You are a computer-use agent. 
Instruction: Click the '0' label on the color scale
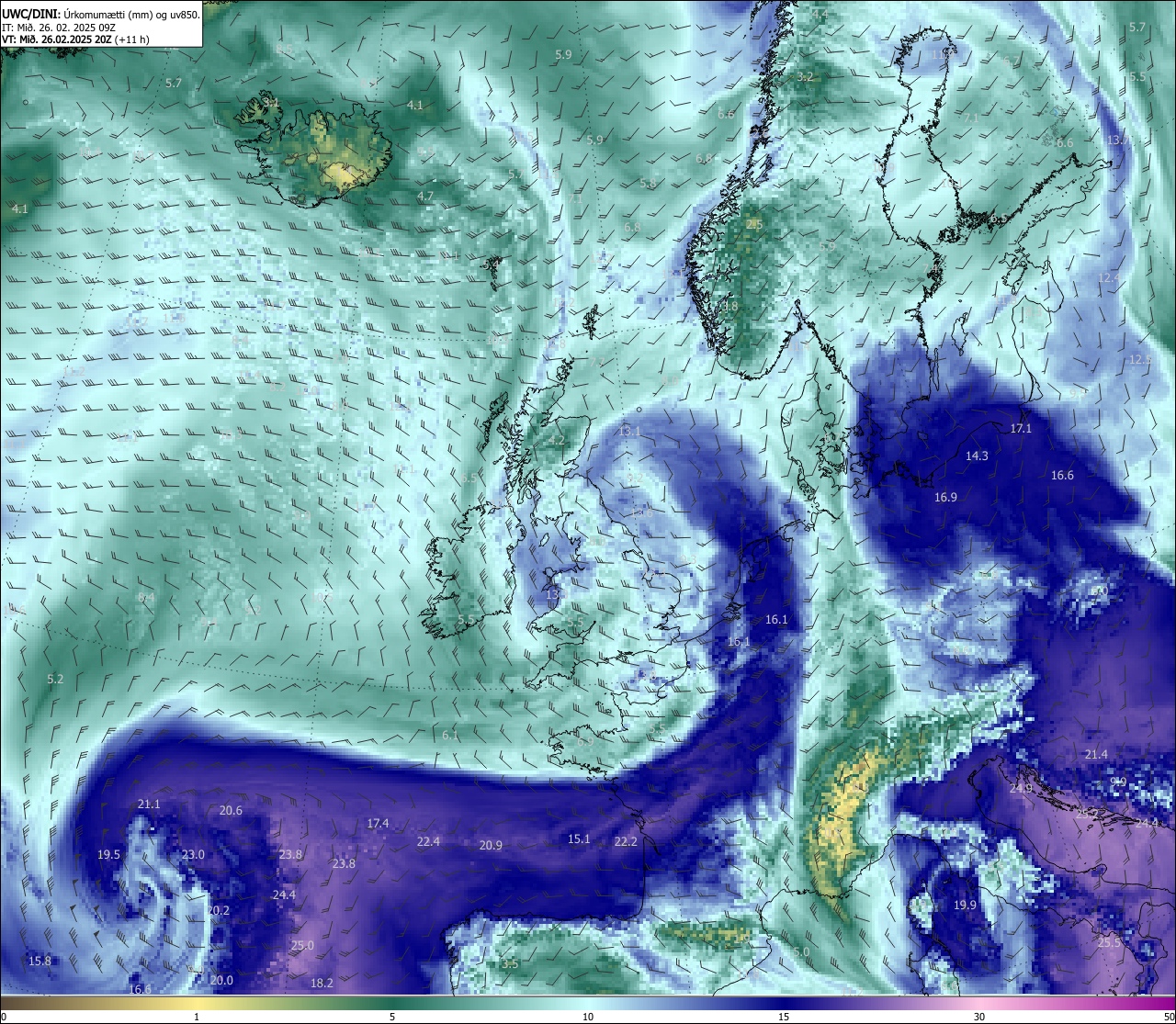[3, 1017]
